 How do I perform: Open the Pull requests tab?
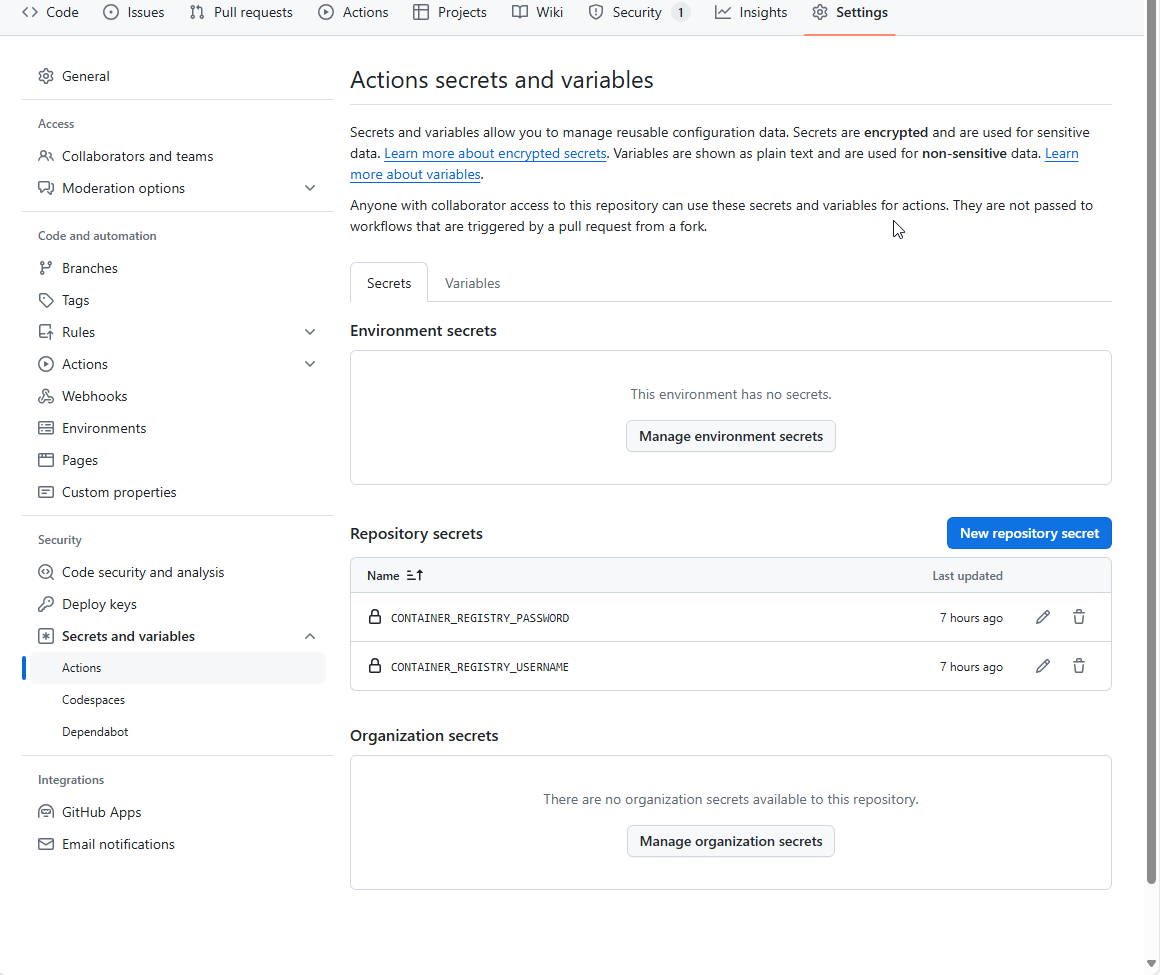pyautogui.click(x=241, y=13)
